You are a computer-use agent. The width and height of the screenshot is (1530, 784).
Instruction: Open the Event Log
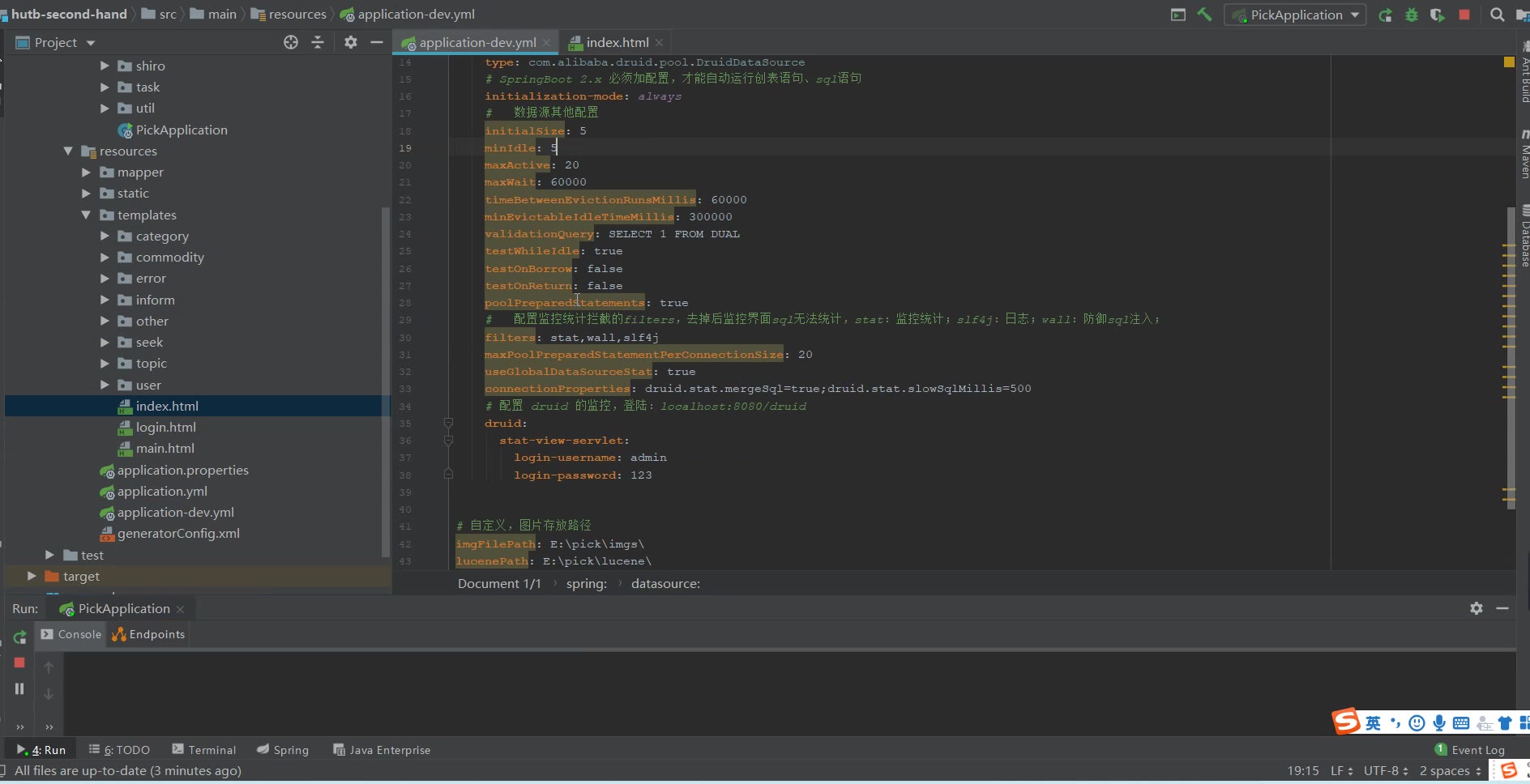point(1469,750)
